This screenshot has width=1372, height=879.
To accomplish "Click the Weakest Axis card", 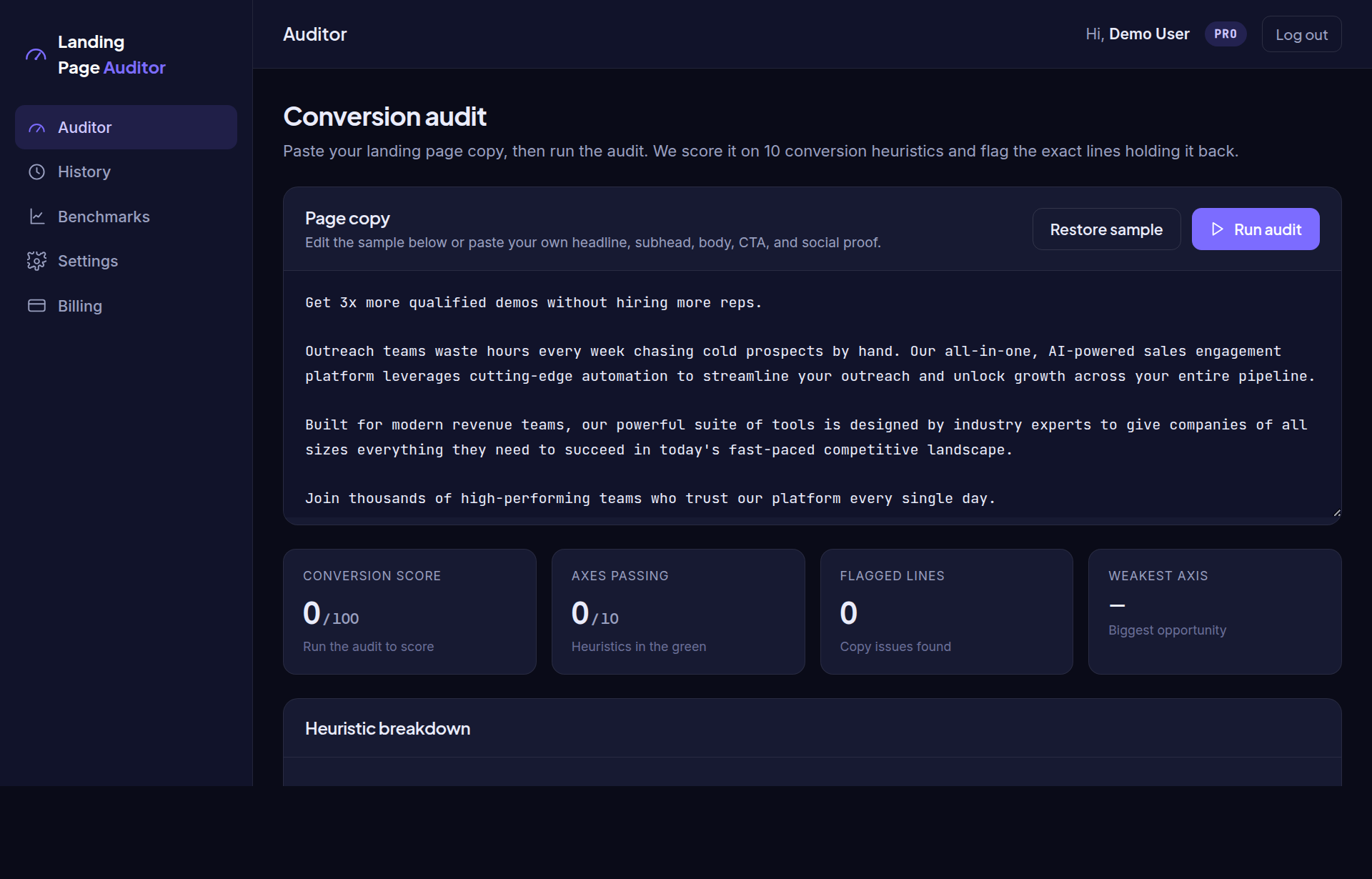I will (1215, 612).
